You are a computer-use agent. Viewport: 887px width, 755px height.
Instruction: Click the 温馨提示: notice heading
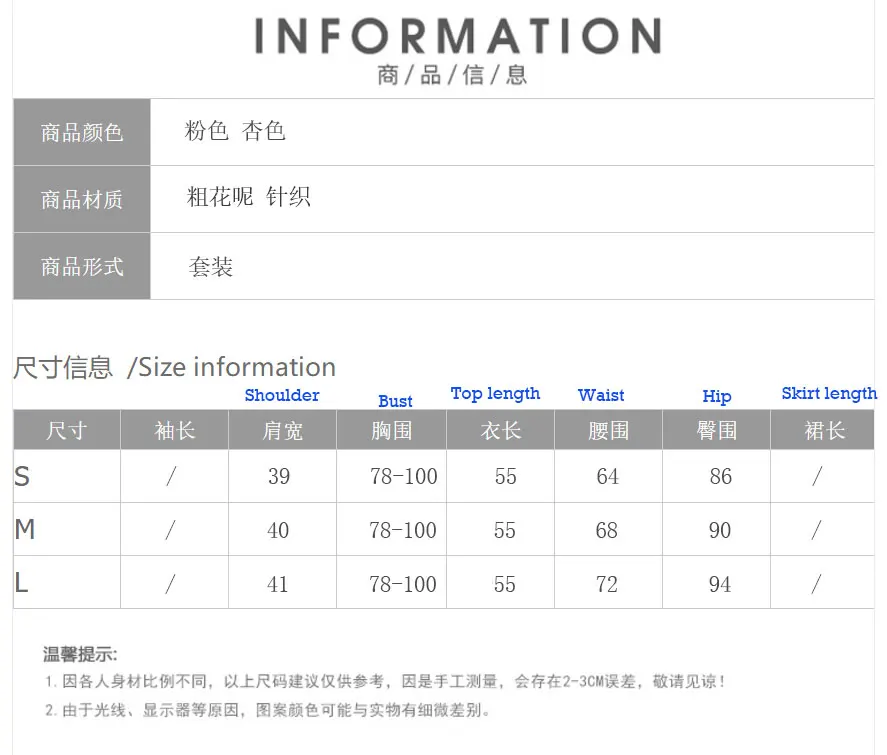pos(80,655)
